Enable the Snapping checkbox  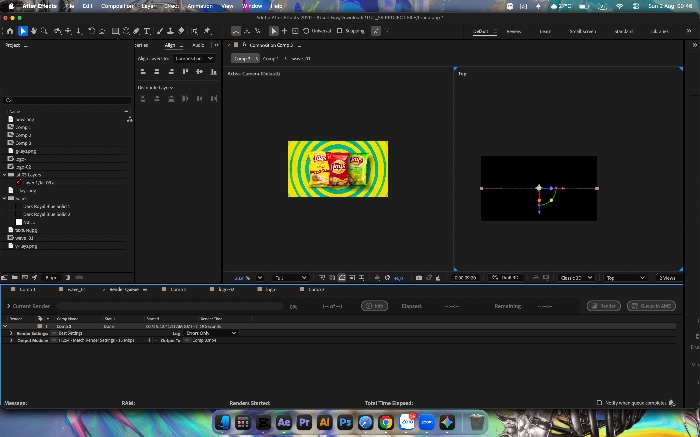coord(339,31)
